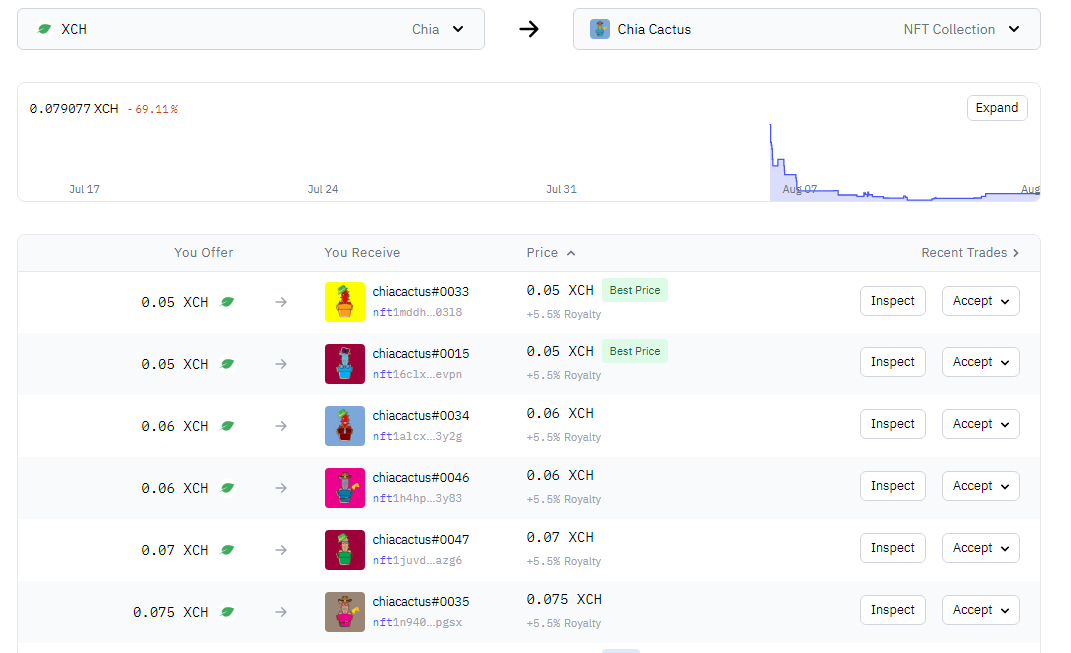
Task: Expand Accept options for chiacactus#0047
Action: point(981,548)
